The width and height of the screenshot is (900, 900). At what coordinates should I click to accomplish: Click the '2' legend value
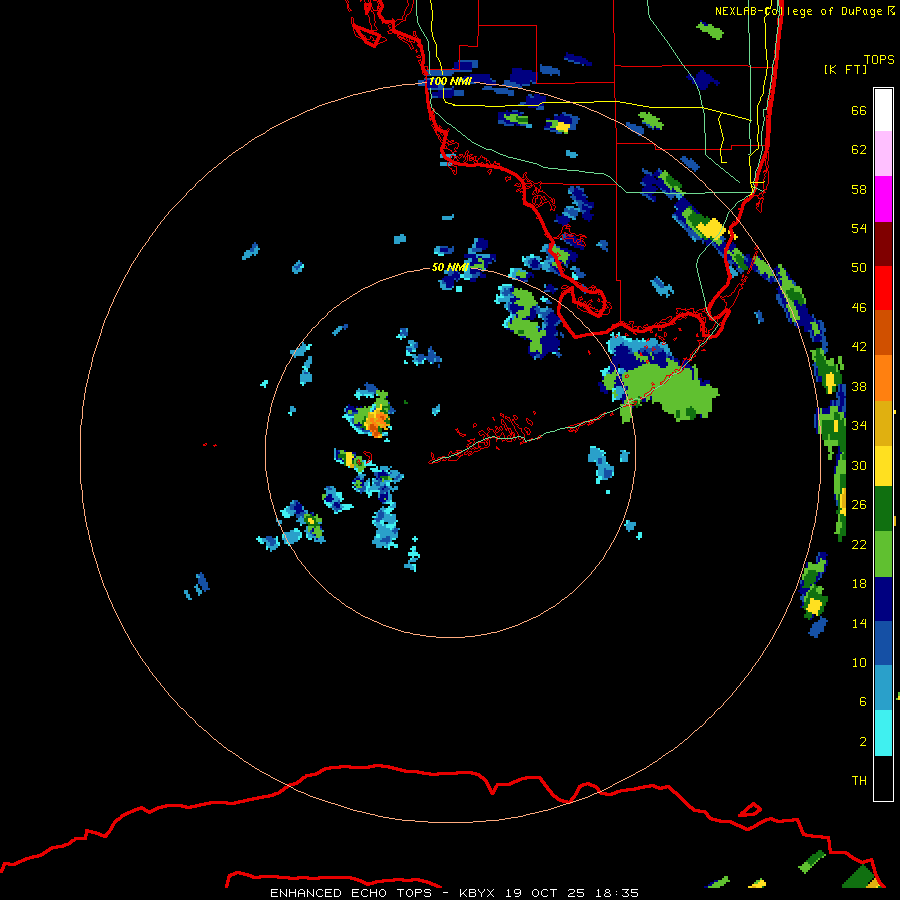pos(863,742)
